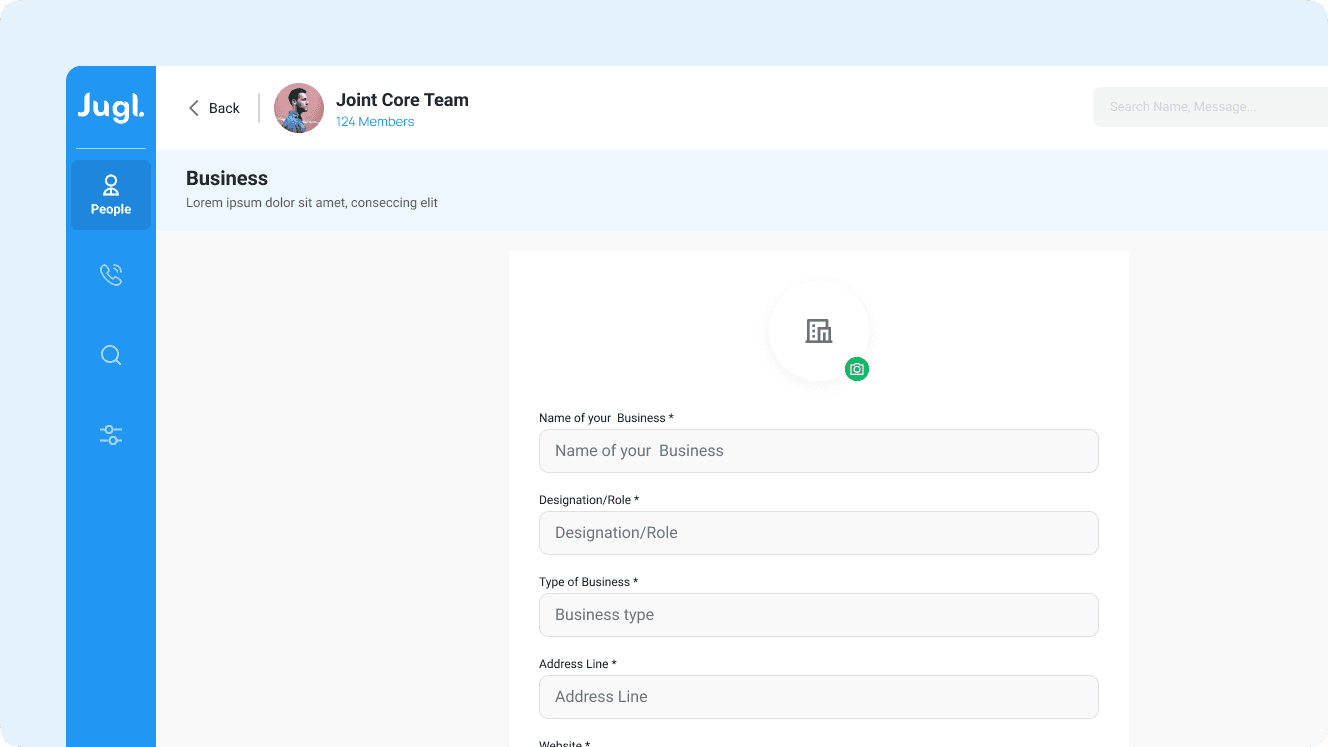Click the "Type of Business *" label
1328x747 pixels.
point(588,582)
